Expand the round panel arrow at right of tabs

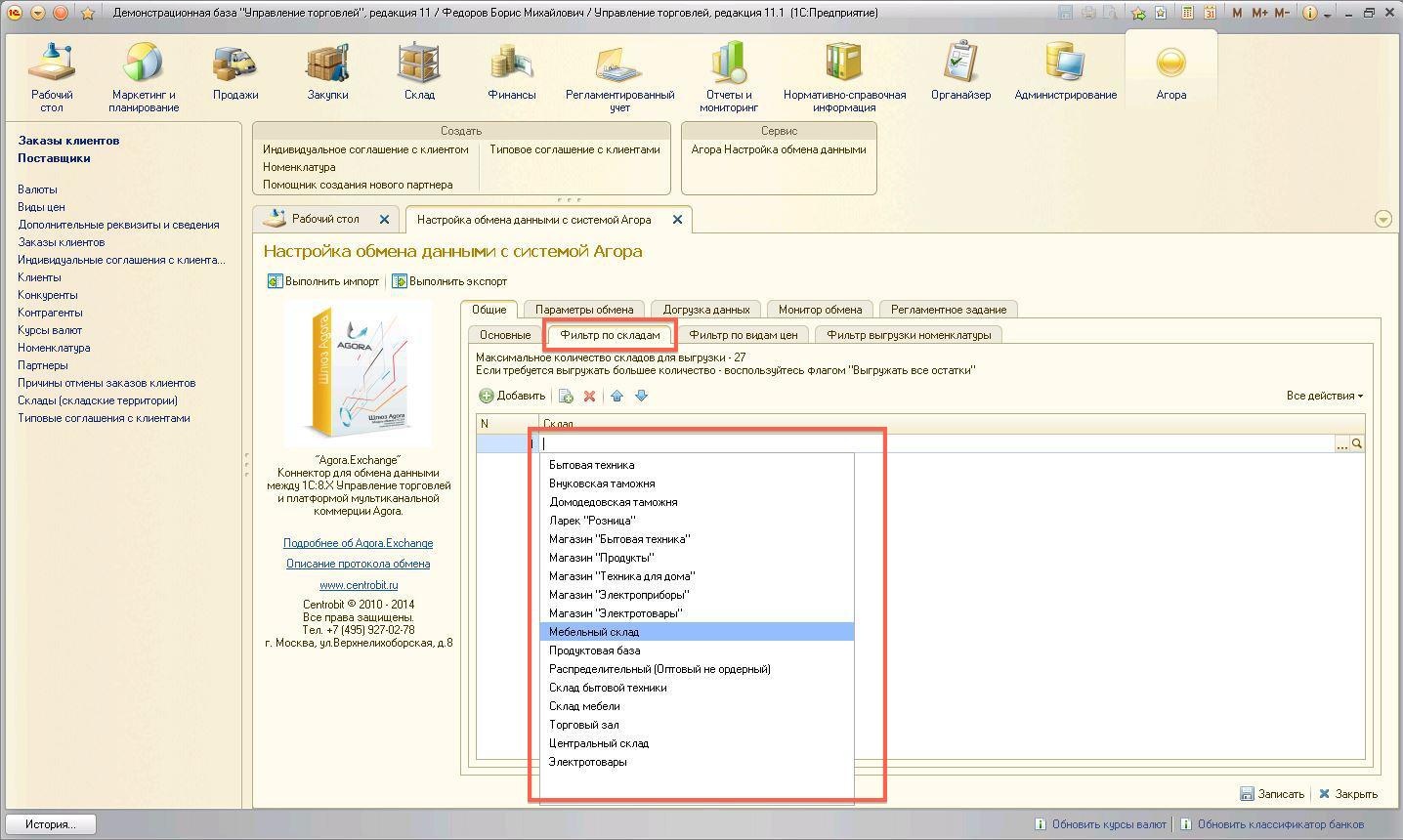coord(1382,219)
